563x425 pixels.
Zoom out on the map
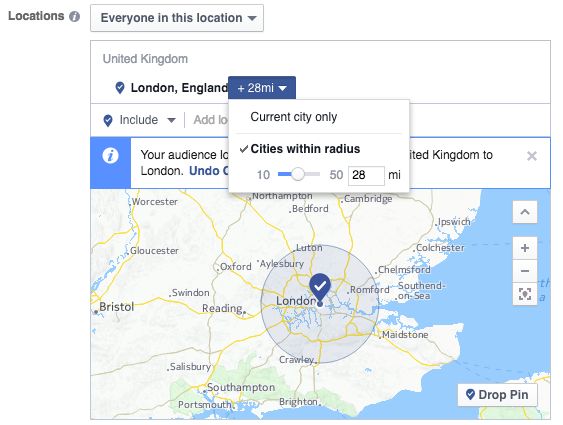click(525, 271)
